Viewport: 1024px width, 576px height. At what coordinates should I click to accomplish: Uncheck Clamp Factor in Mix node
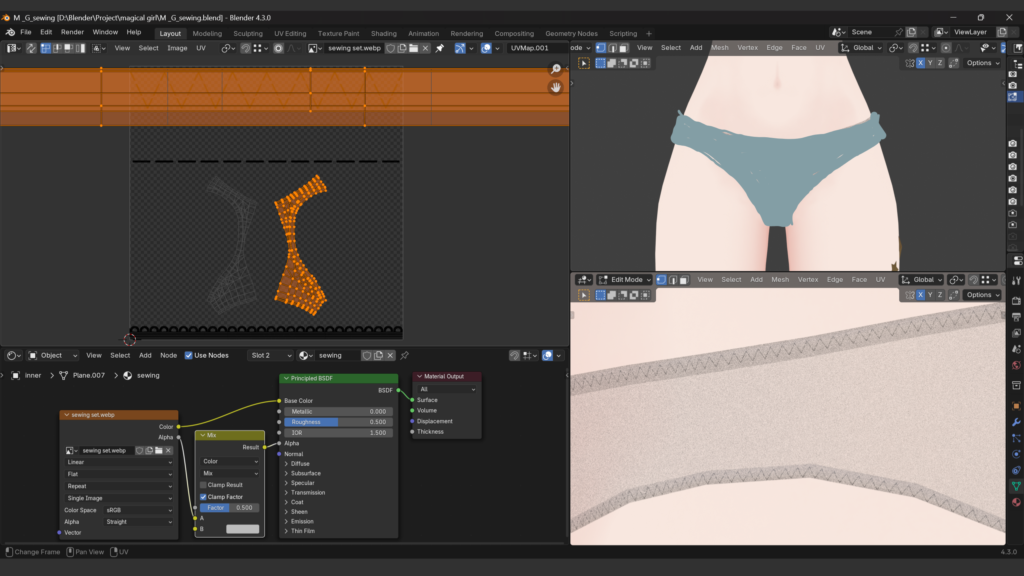point(204,497)
